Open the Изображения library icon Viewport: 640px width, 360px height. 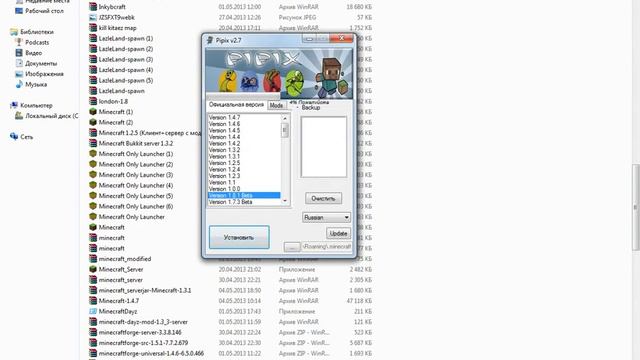19,74
